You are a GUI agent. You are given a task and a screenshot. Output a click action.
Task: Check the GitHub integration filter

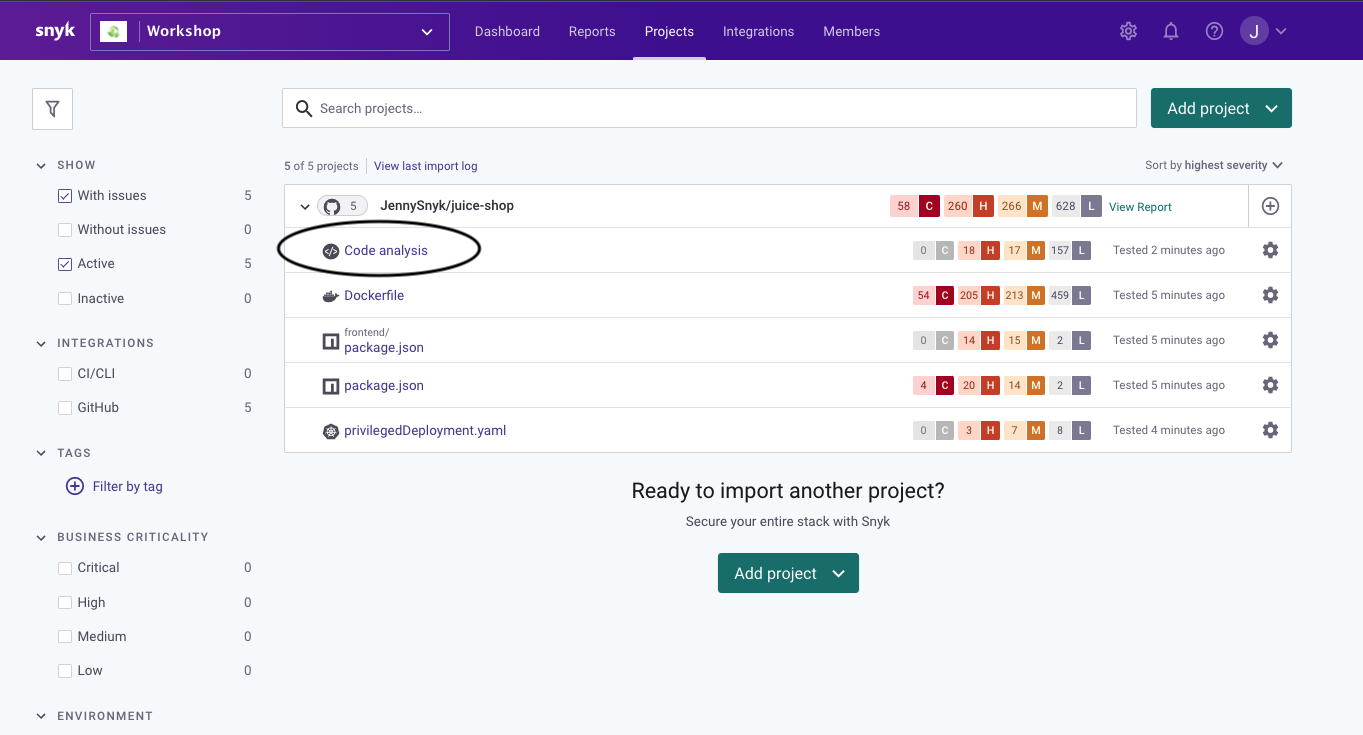pyautogui.click(x=65, y=408)
